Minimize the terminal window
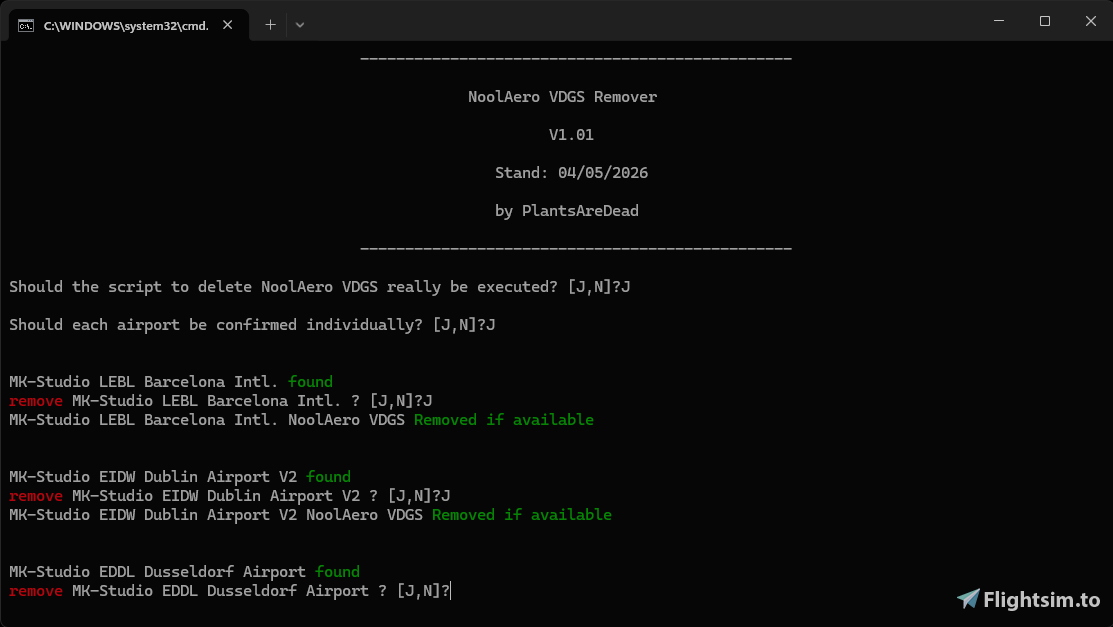Viewport: 1113px width, 627px height. pyautogui.click(x=999, y=21)
